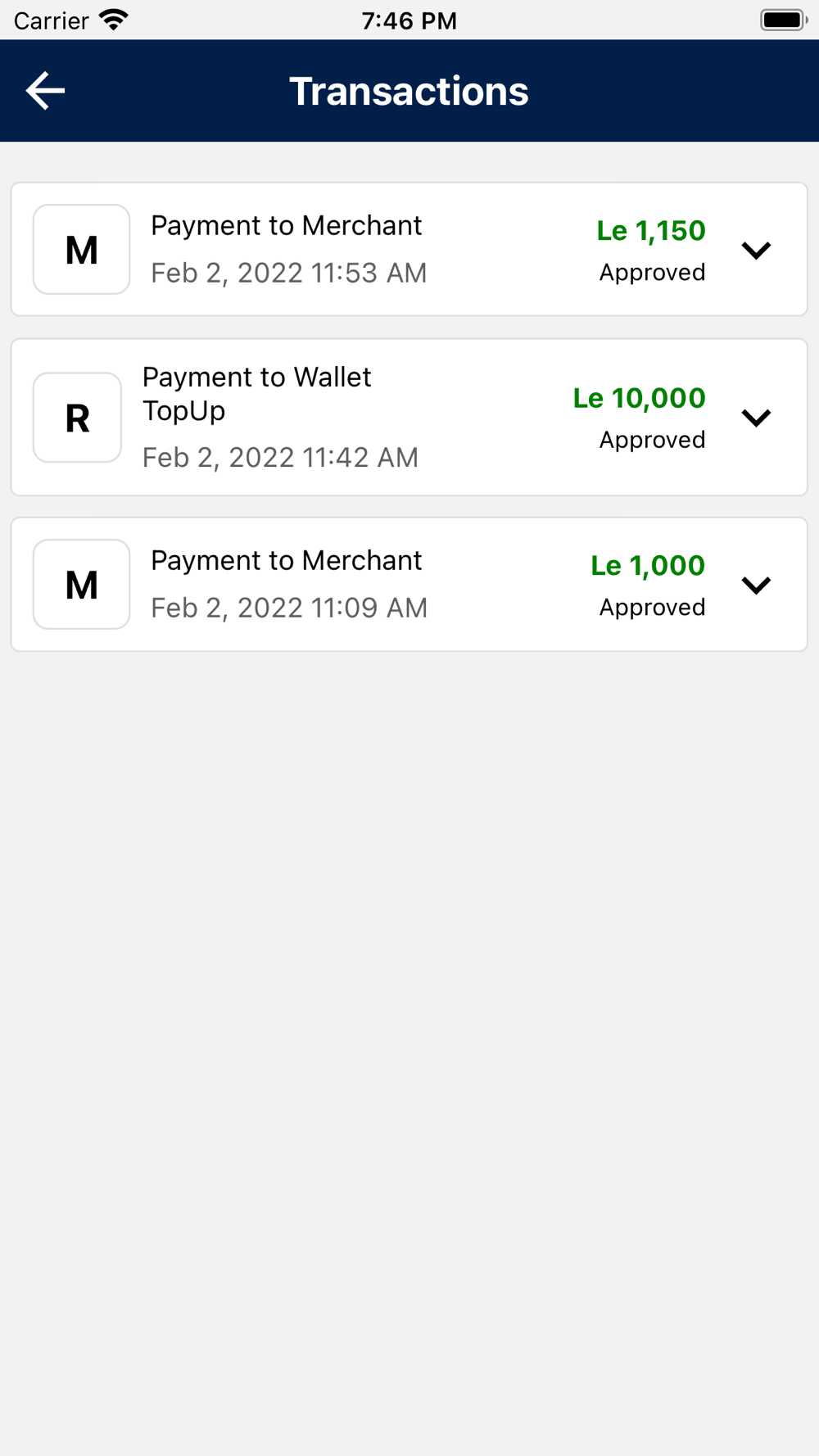Tap the Transactions page title
819x1456 pixels.
(409, 91)
